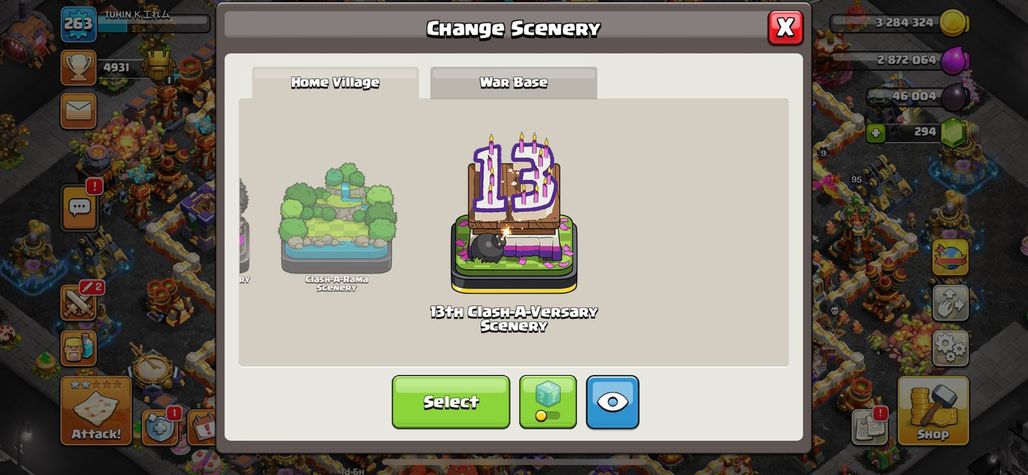Viewport: 1028px width, 475px height.
Task: Tap the Attack! map button
Action: coord(96,411)
